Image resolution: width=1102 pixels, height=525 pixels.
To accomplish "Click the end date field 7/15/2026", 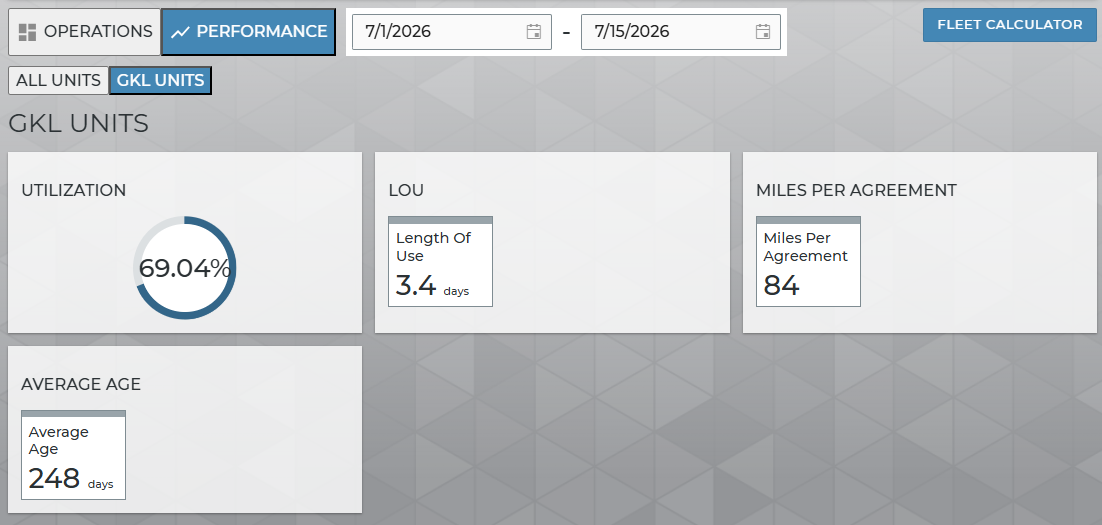I will (680, 32).
